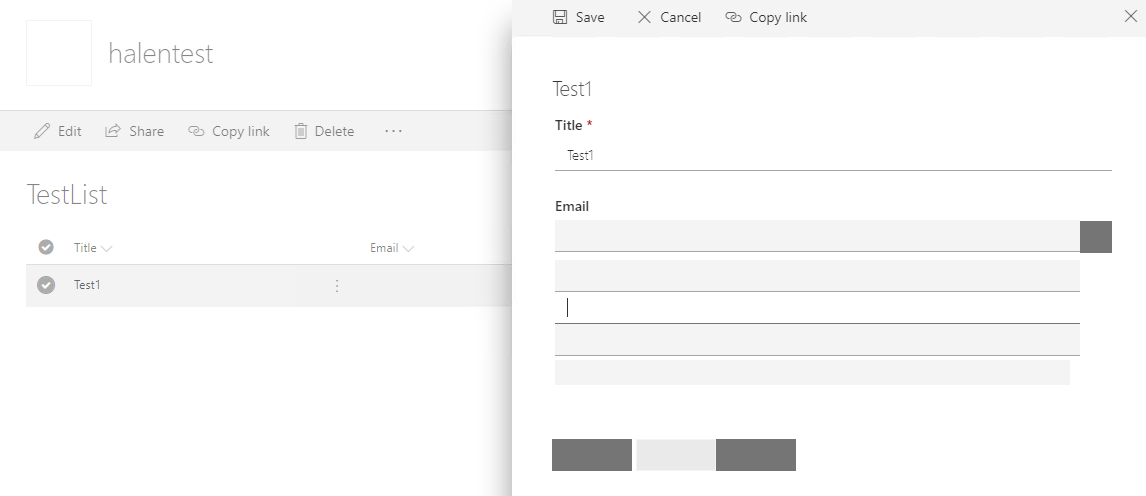Close the Test1 edit panel

pyautogui.click(x=1130, y=16)
